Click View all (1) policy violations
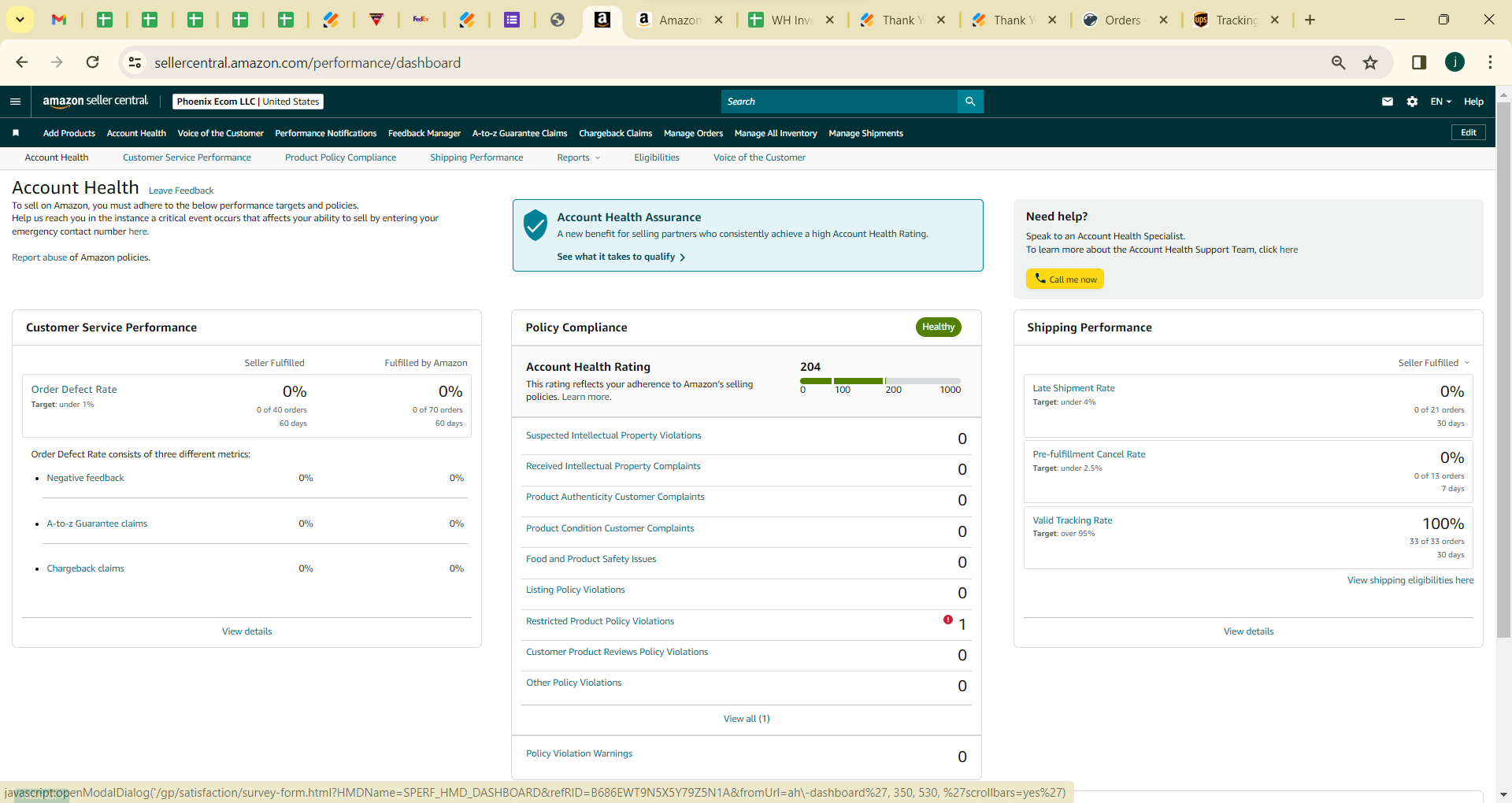 (x=747, y=719)
